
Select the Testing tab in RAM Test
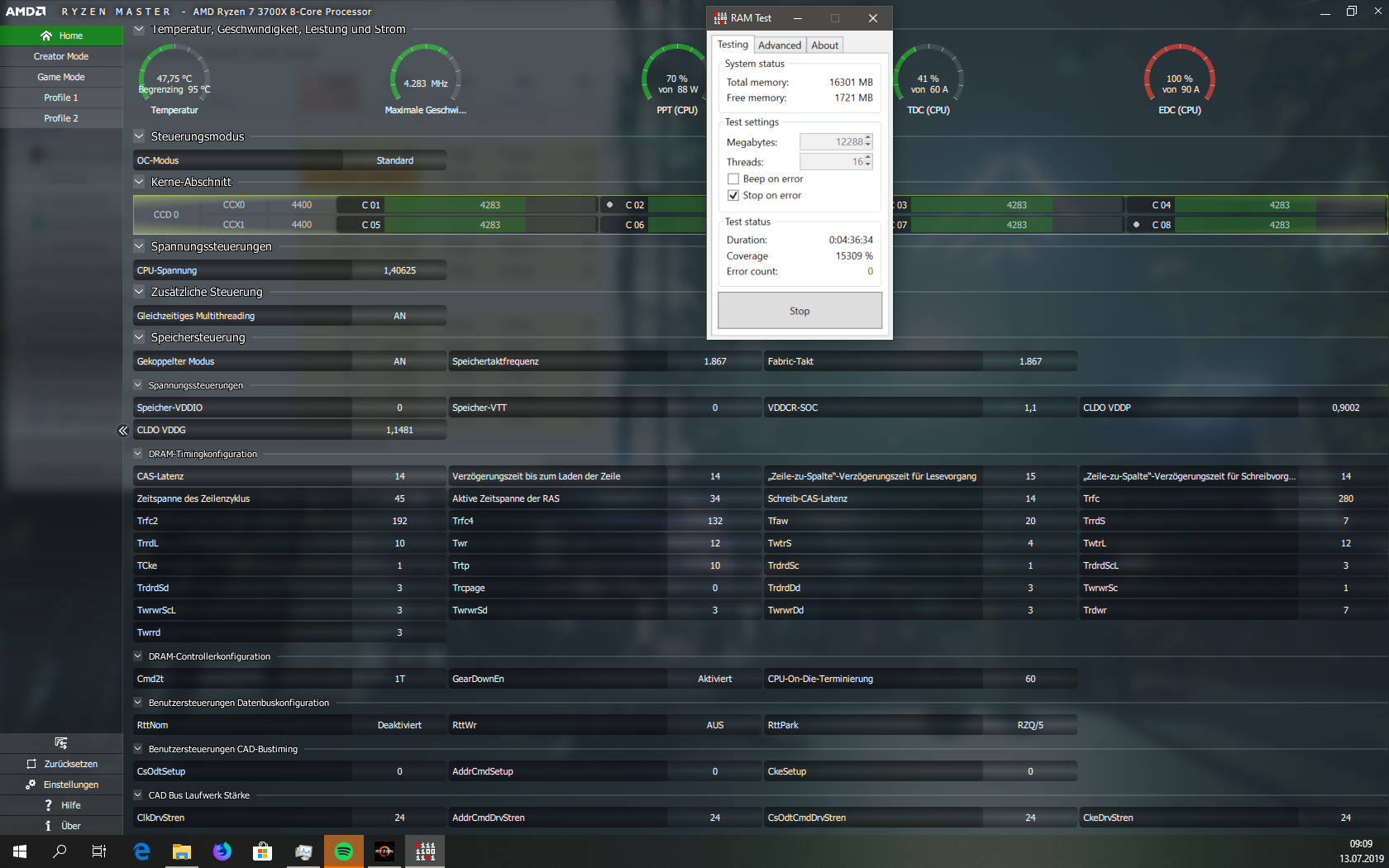coord(733,45)
